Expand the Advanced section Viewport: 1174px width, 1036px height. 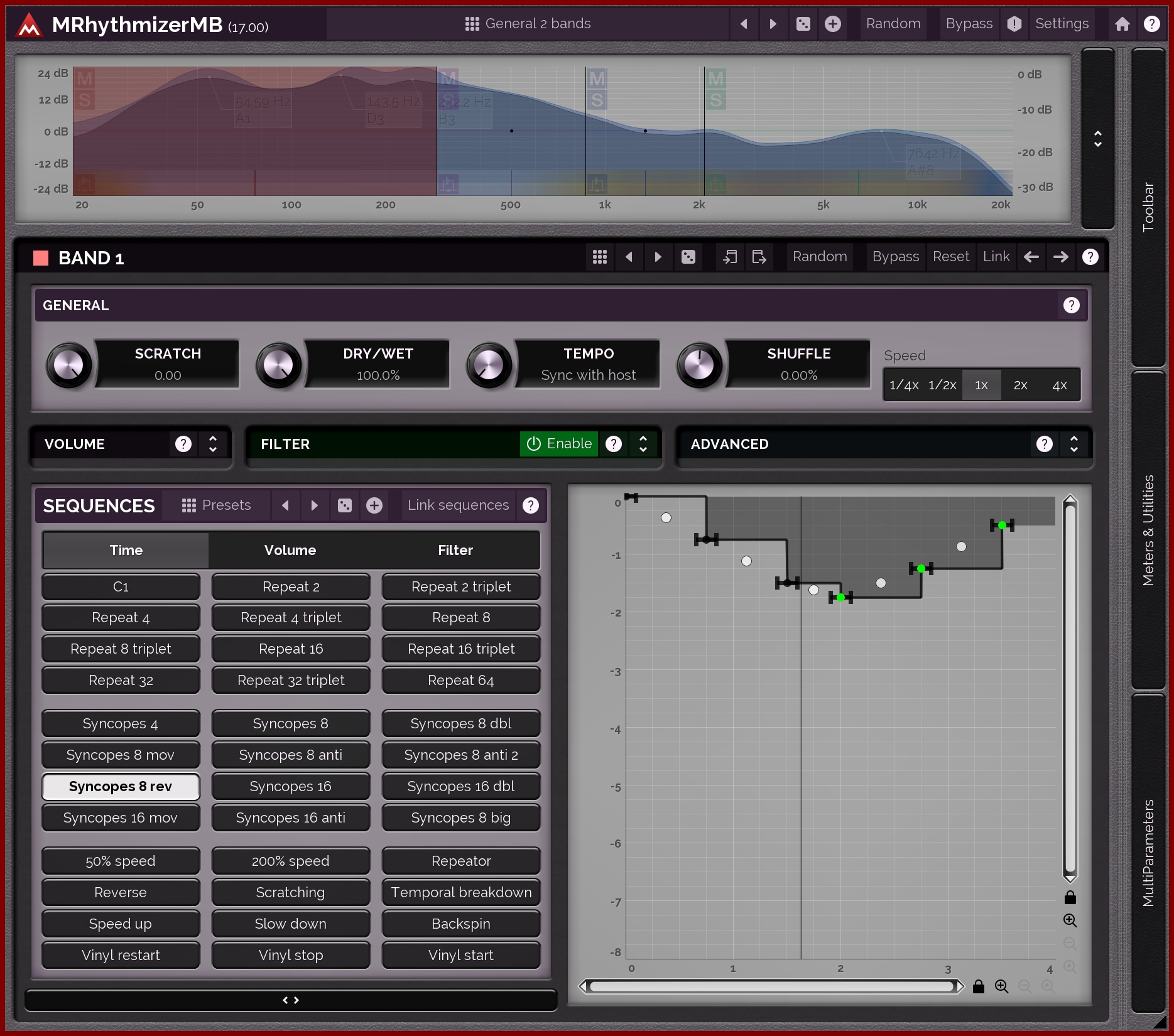[1073, 444]
